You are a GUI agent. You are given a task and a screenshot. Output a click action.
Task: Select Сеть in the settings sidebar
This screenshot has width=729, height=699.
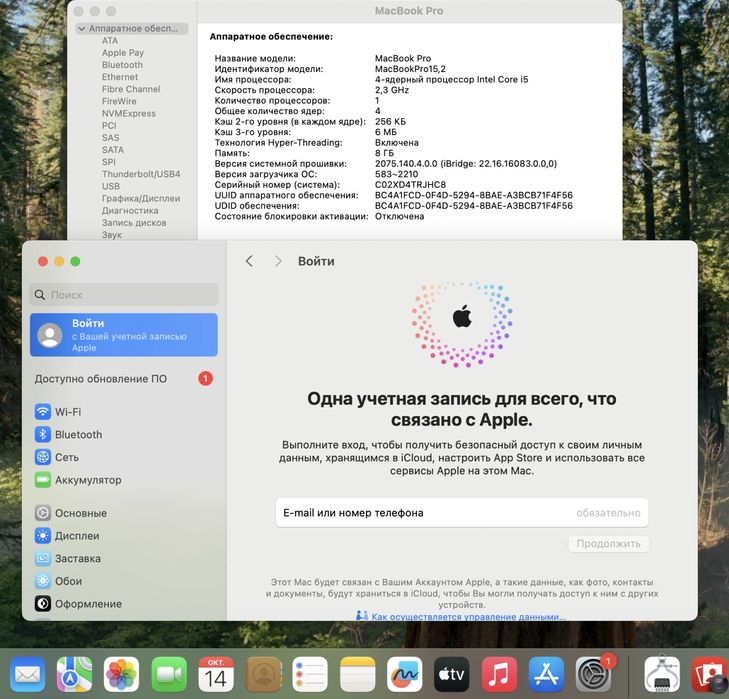(x=57, y=457)
